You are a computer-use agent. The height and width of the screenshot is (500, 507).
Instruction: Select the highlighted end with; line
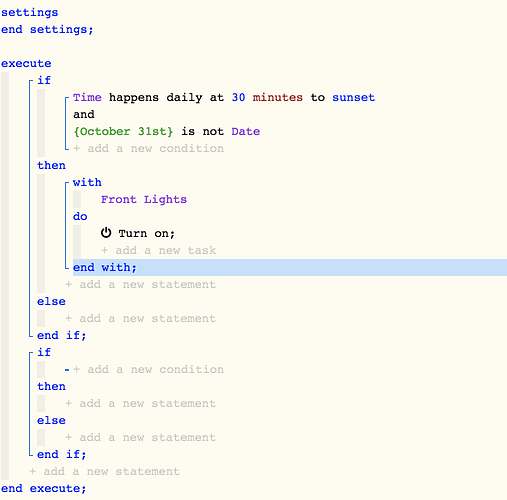[x=290, y=267]
